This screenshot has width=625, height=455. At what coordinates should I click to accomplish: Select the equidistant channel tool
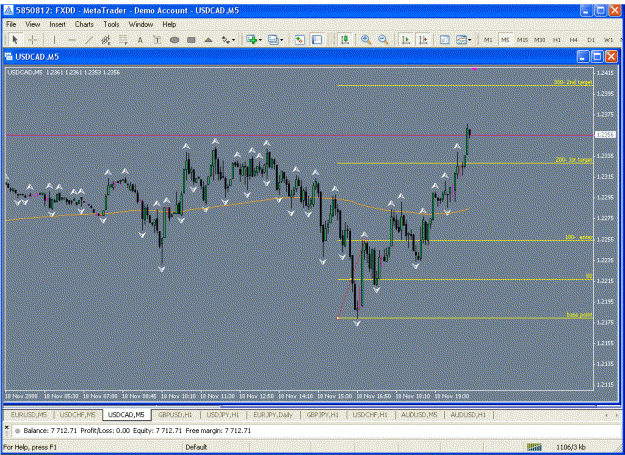[106, 39]
